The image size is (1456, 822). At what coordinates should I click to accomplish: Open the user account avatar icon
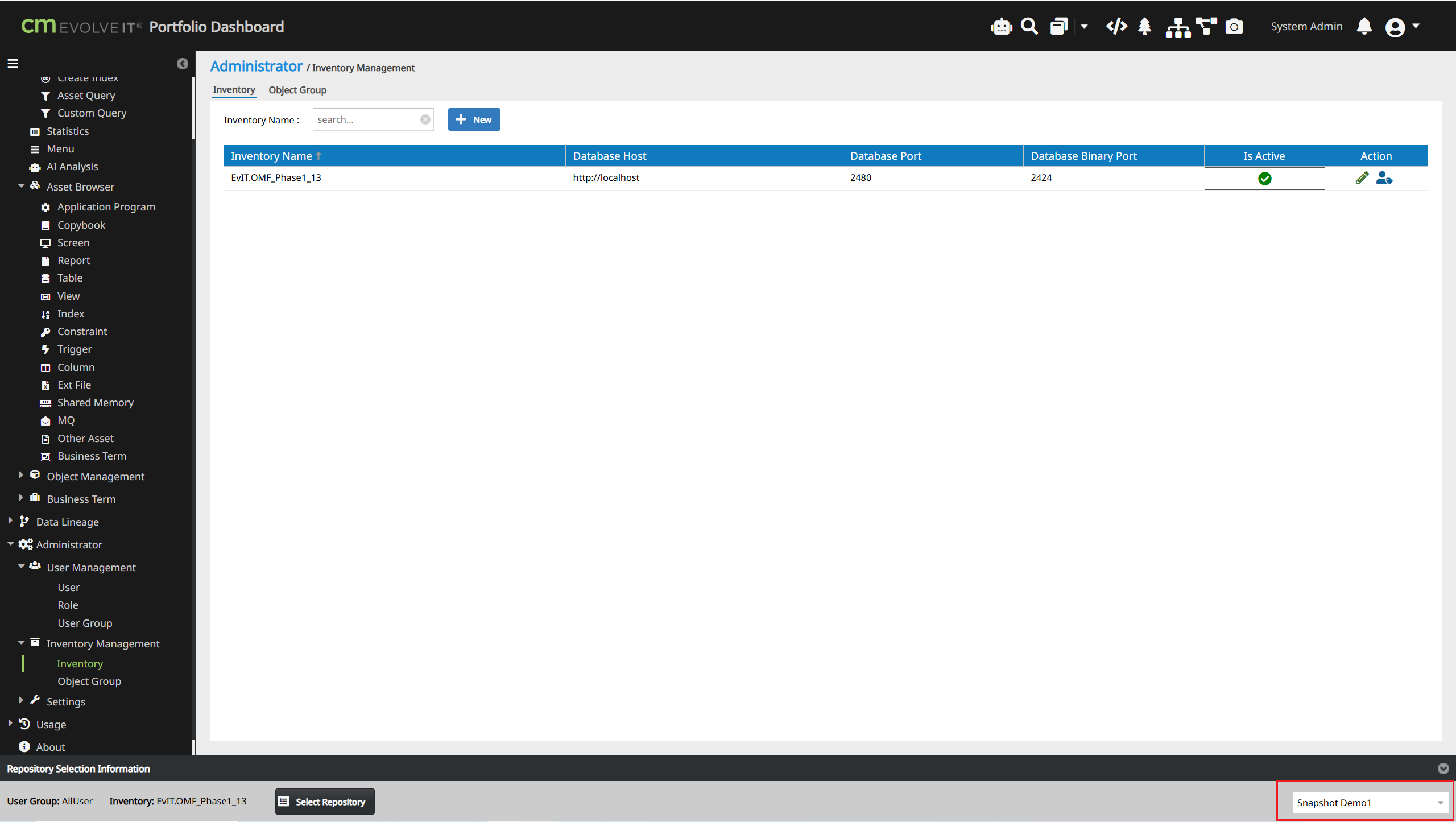pos(1395,27)
